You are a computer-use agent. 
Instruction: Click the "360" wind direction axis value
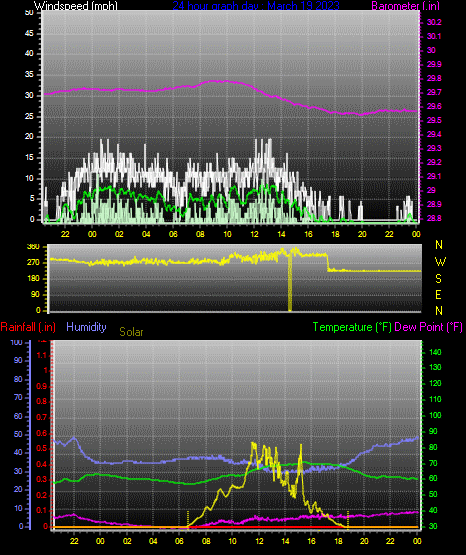click(x=33, y=247)
